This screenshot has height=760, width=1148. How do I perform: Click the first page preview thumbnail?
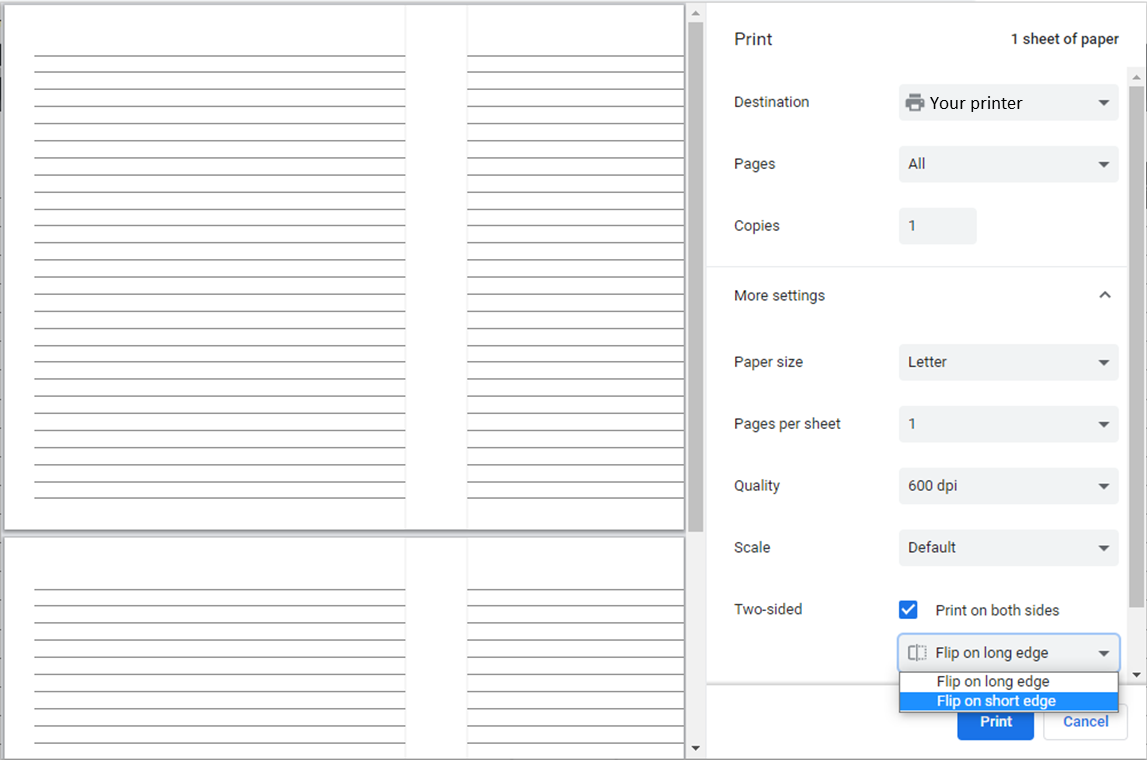[x=344, y=267]
